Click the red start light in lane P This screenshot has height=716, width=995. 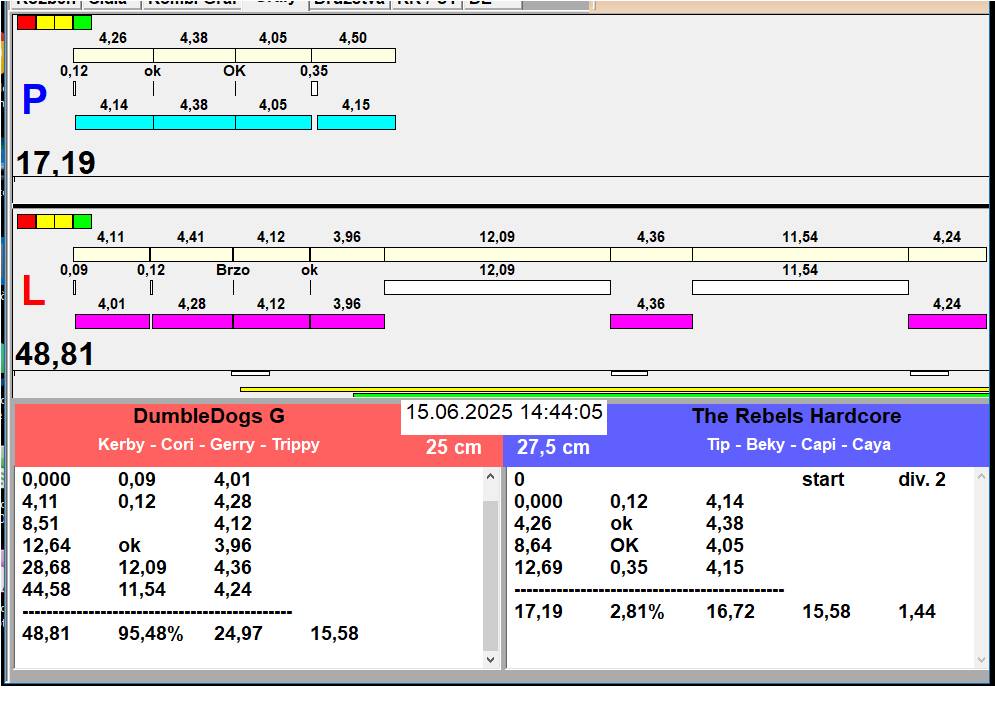point(27,22)
